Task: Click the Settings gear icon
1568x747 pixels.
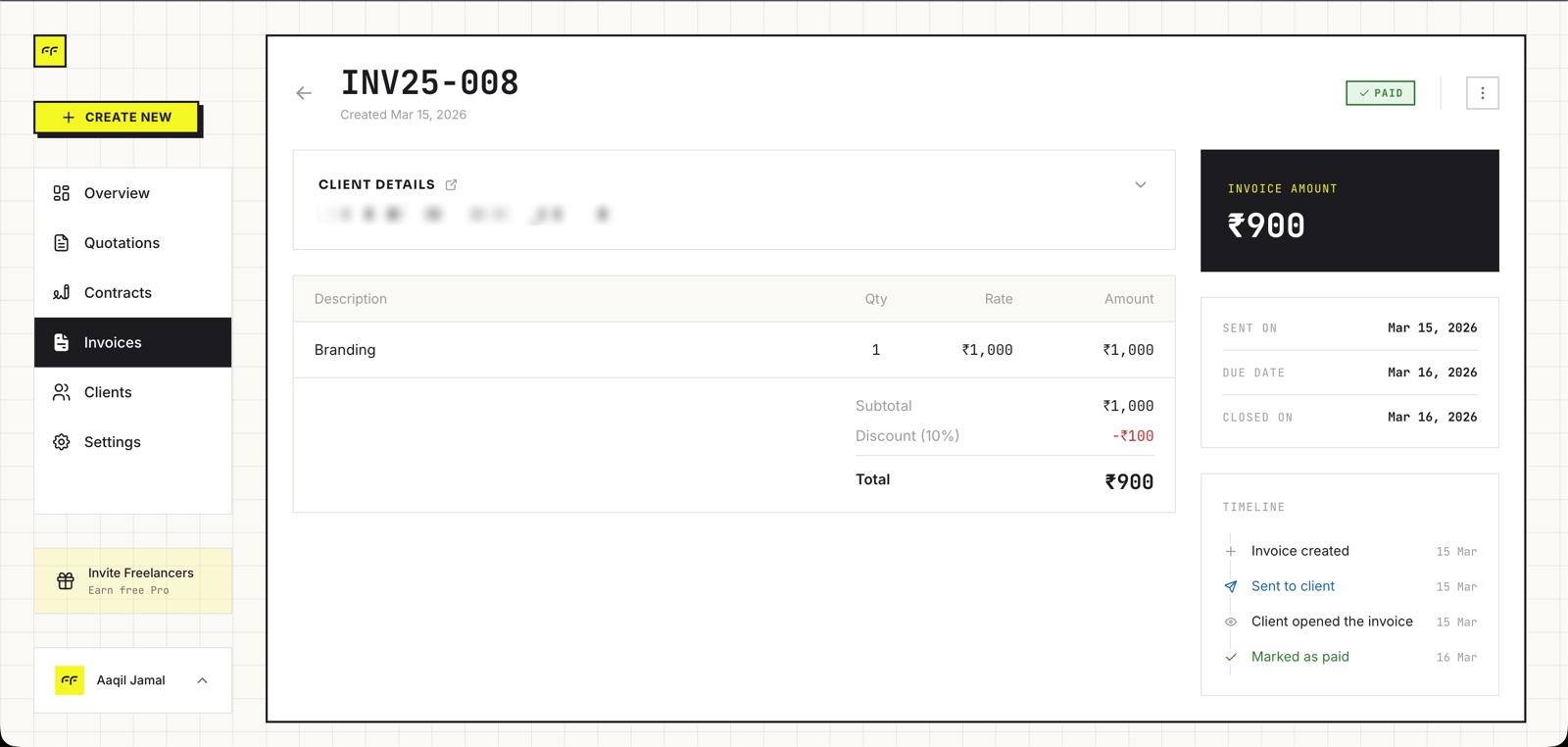Action: pyautogui.click(x=62, y=442)
